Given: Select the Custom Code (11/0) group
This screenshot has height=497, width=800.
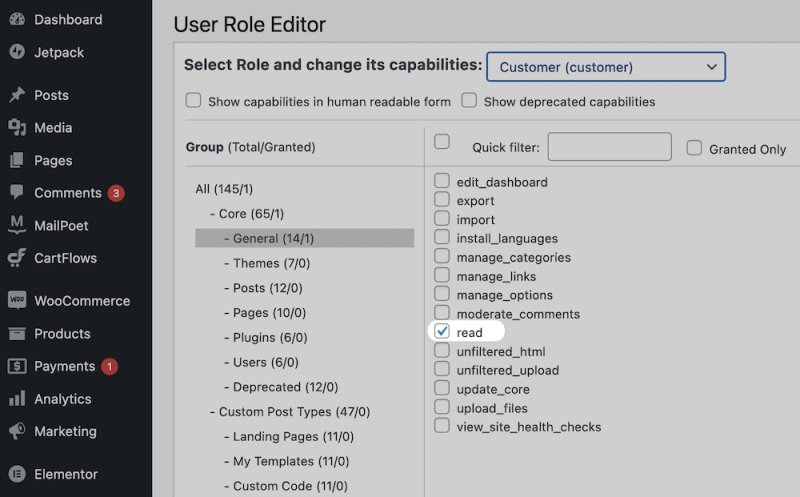Looking at the screenshot, I should (x=286, y=486).
